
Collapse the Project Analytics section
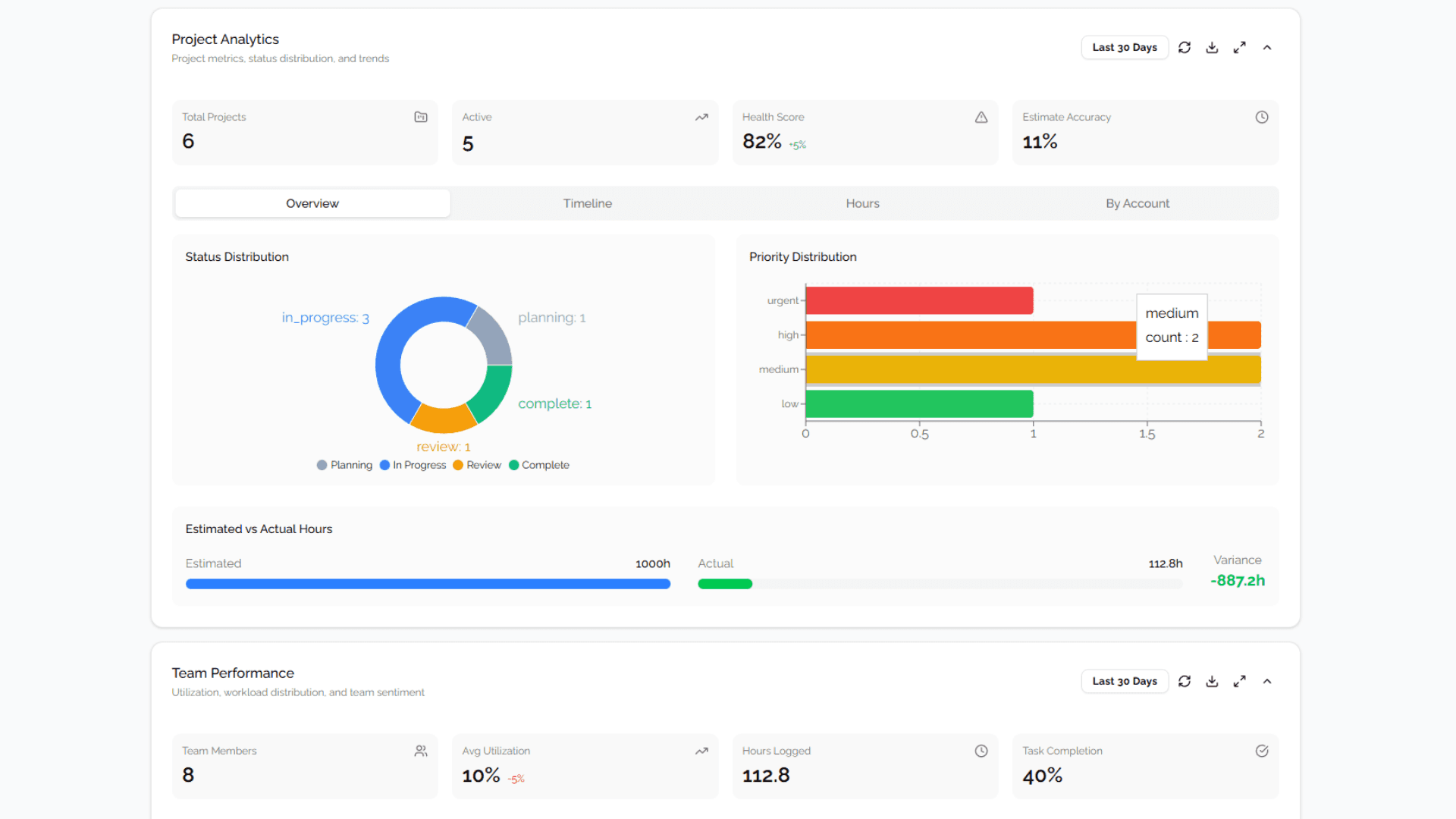tap(1267, 47)
